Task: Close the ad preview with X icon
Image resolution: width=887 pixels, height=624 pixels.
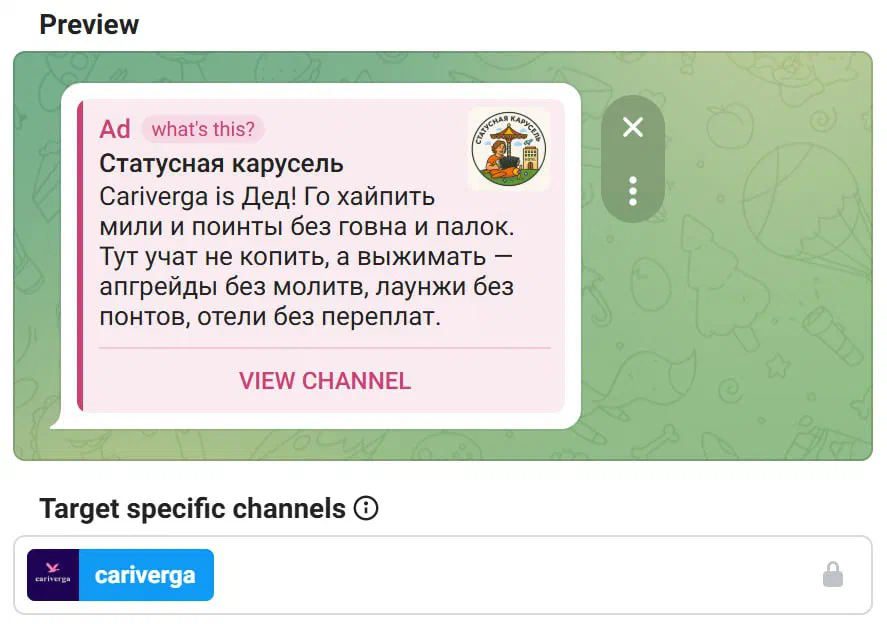Action: tap(632, 127)
